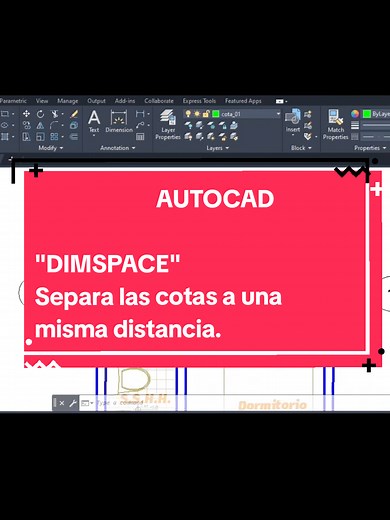Open the Fillet tool dropdown arrow
This screenshot has width=390, height=520.
click(x=62, y=125)
